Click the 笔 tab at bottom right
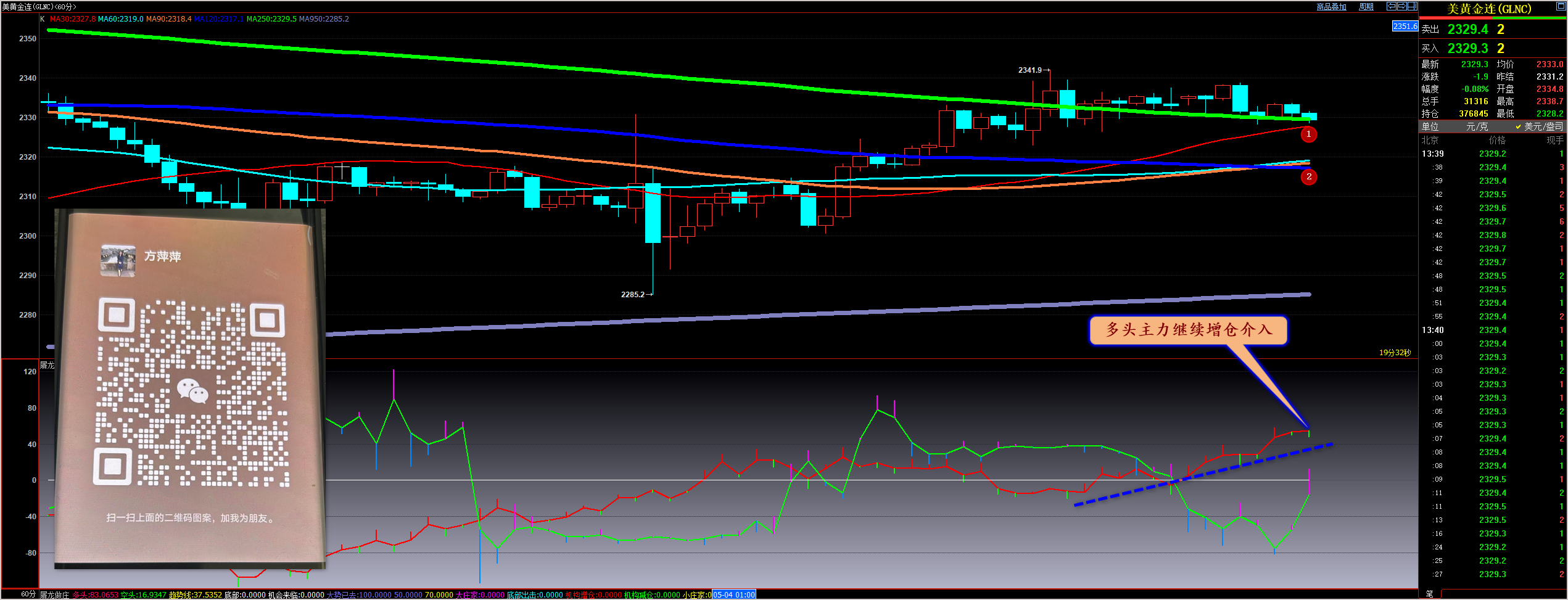The height and width of the screenshot is (600, 1568). click(x=1430, y=594)
